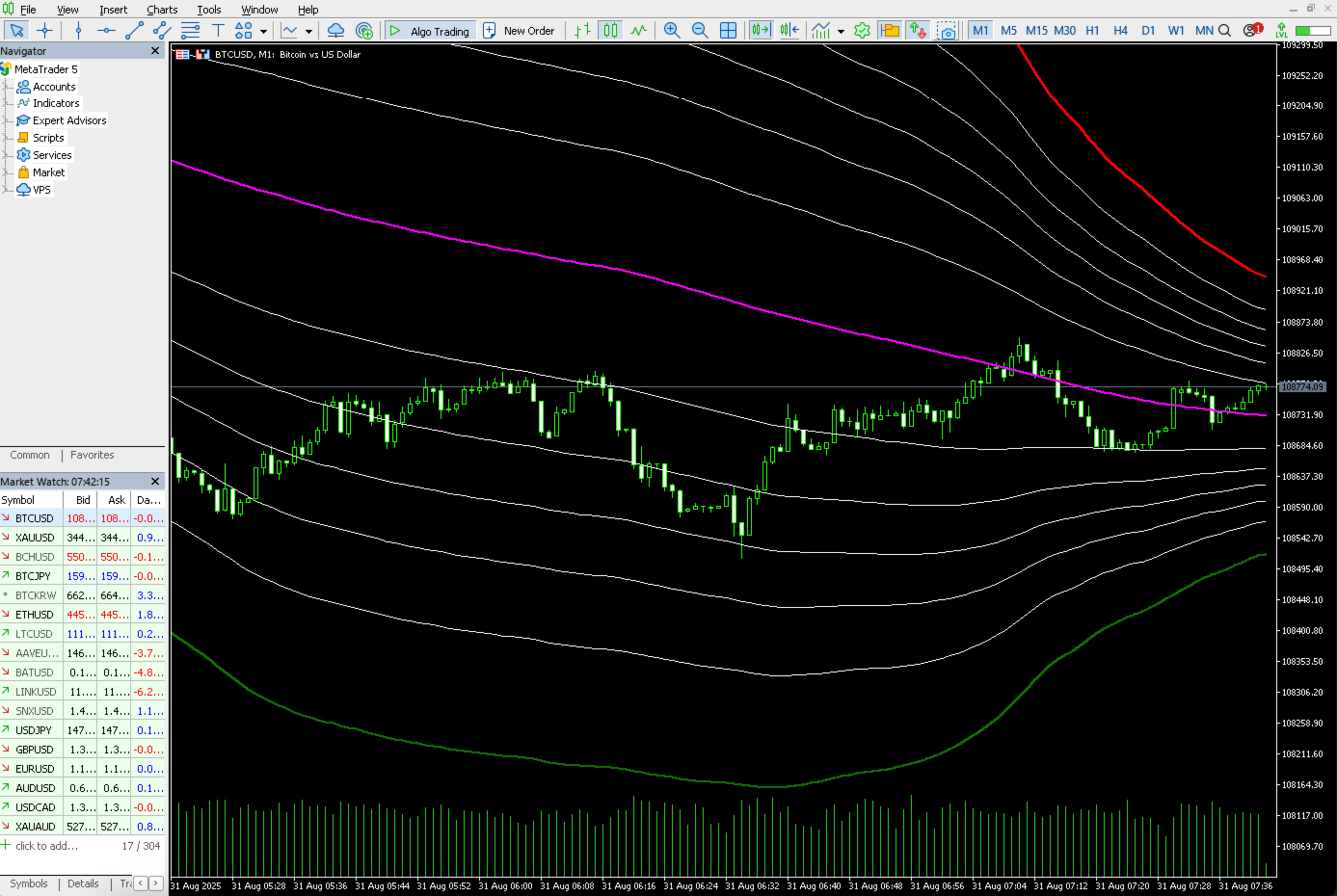This screenshot has height=896, width=1337.
Task: Open the shapes objects tool
Action: point(244,31)
